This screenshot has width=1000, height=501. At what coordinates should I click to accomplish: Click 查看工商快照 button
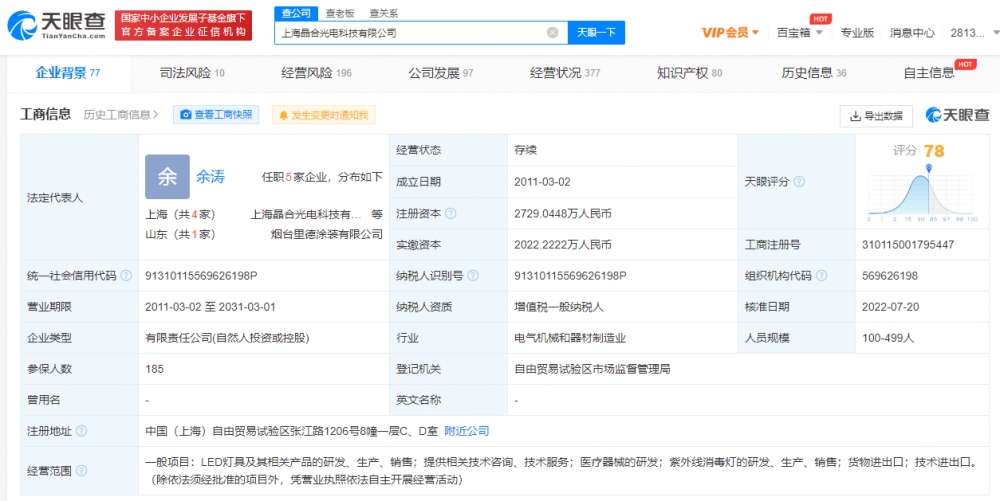pos(216,115)
